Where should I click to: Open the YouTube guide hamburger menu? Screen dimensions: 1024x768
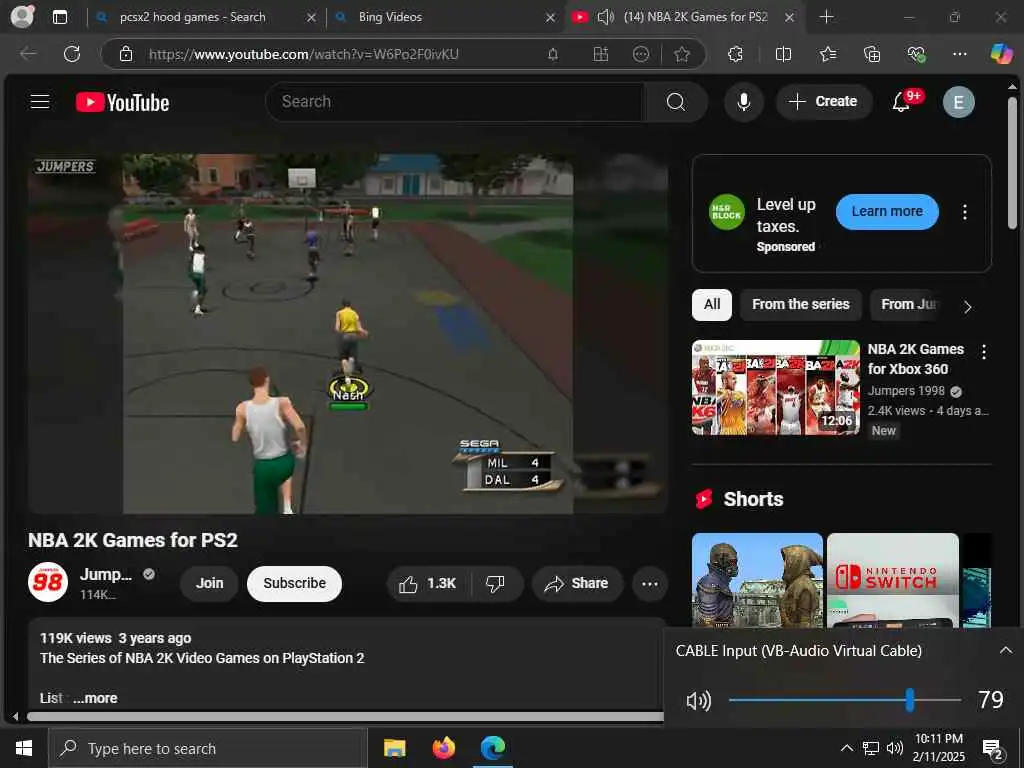click(x=40, y=101)
